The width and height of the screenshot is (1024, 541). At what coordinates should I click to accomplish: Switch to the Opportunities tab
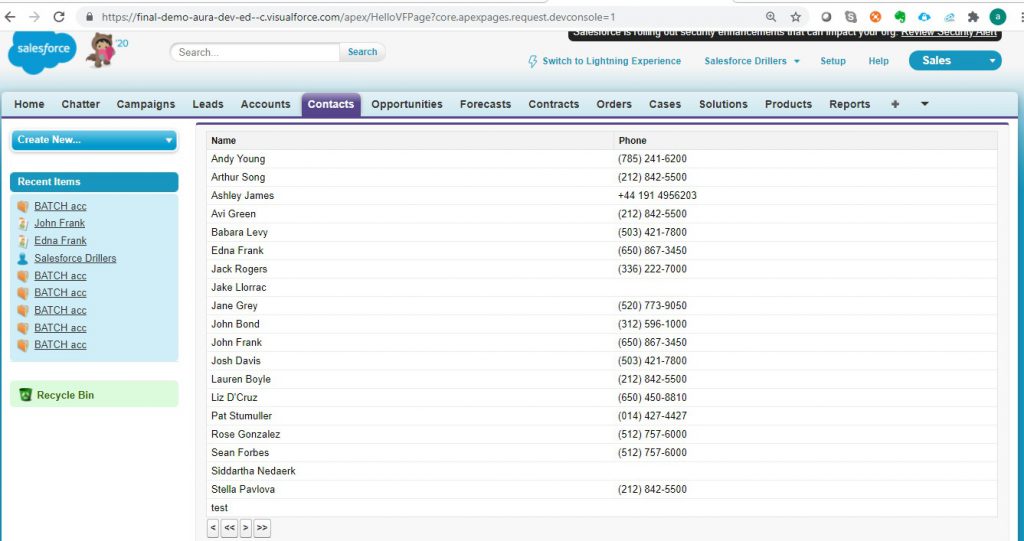406,104
